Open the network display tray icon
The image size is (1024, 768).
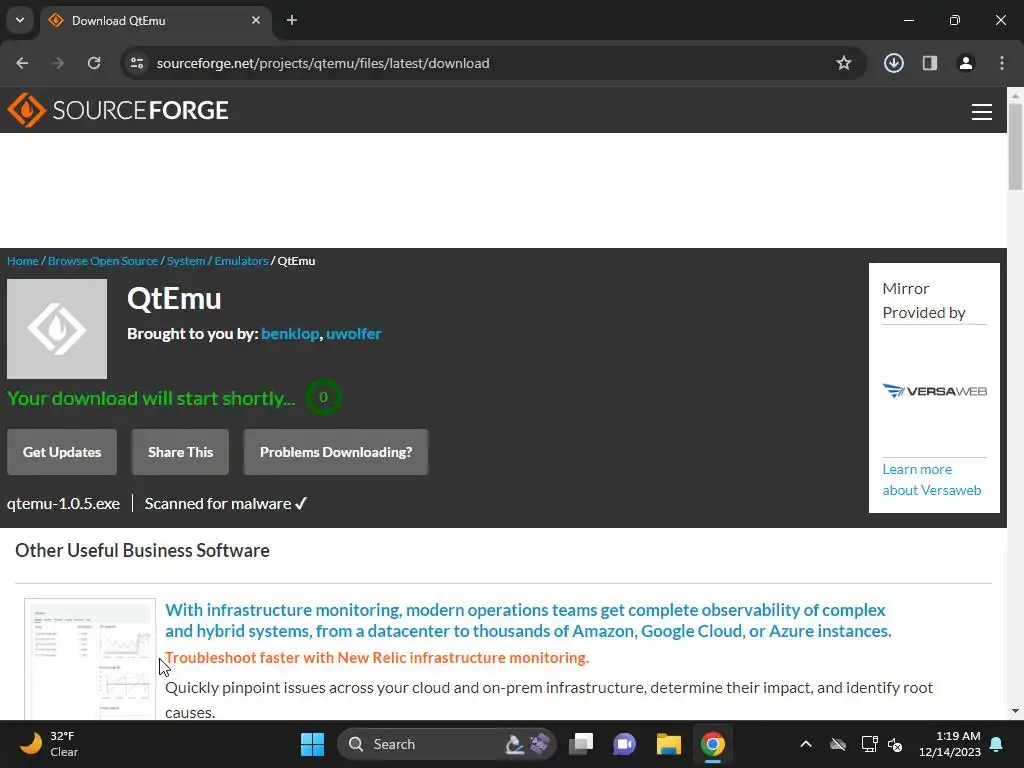coord(869,744)
